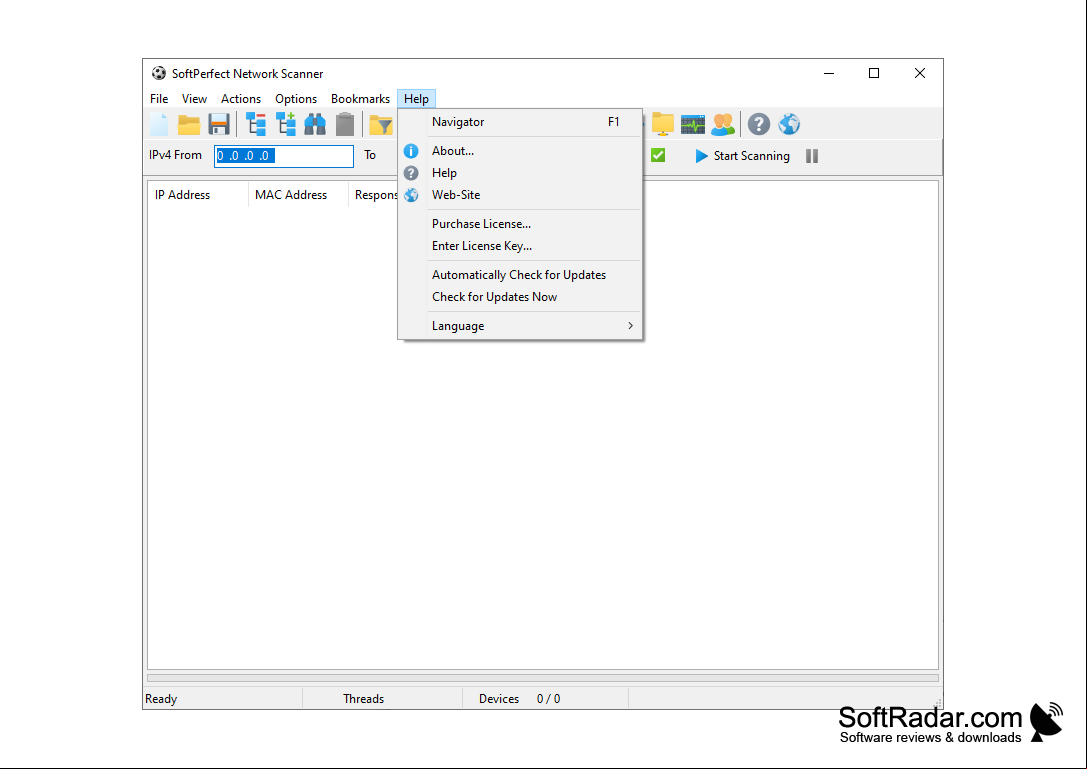Click the blue info icon beside About
The height and width of the screenshot is (769, 1087).
411,151
